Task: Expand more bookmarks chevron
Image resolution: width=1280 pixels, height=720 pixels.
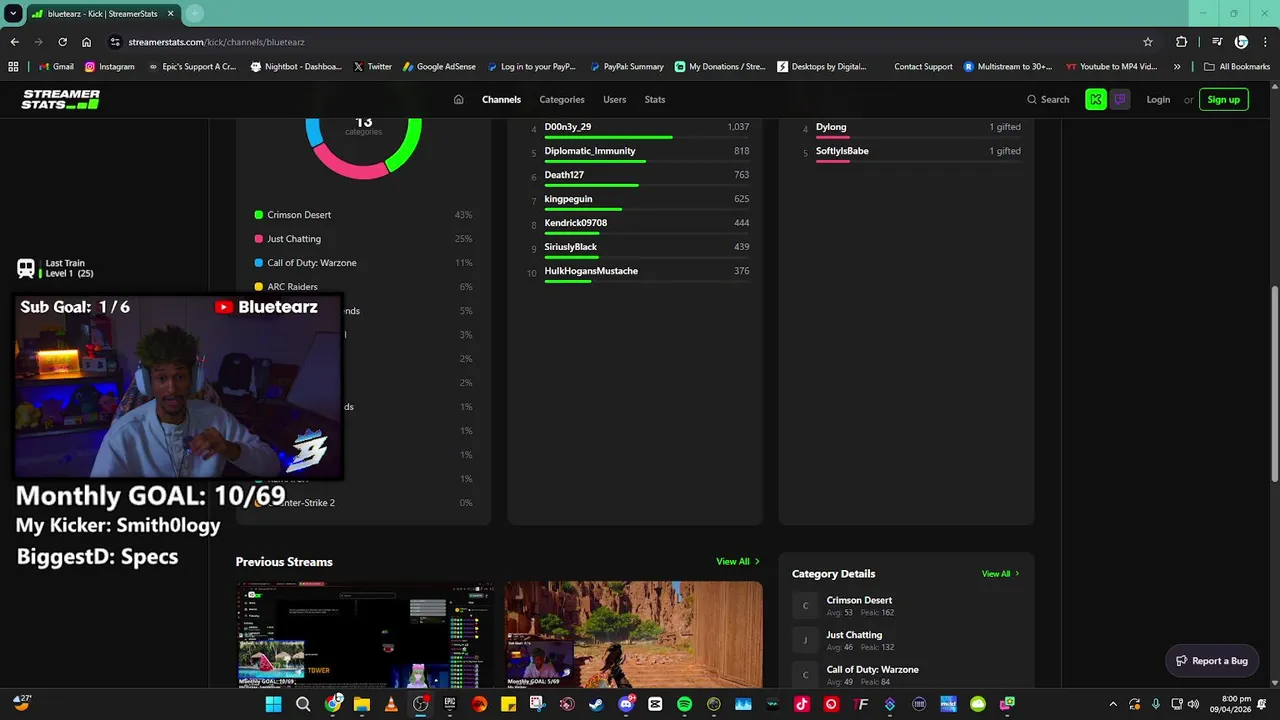Action: click(x=1177, y=67)
